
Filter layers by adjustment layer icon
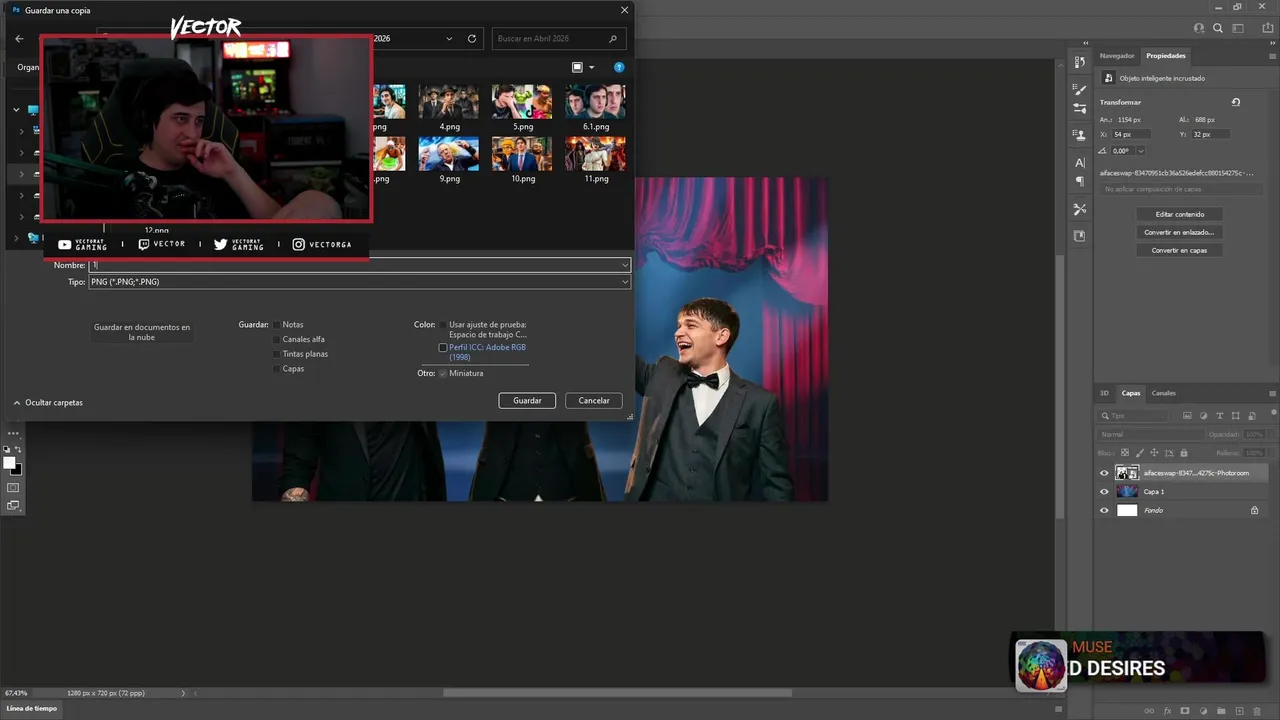click(1204, 415)
